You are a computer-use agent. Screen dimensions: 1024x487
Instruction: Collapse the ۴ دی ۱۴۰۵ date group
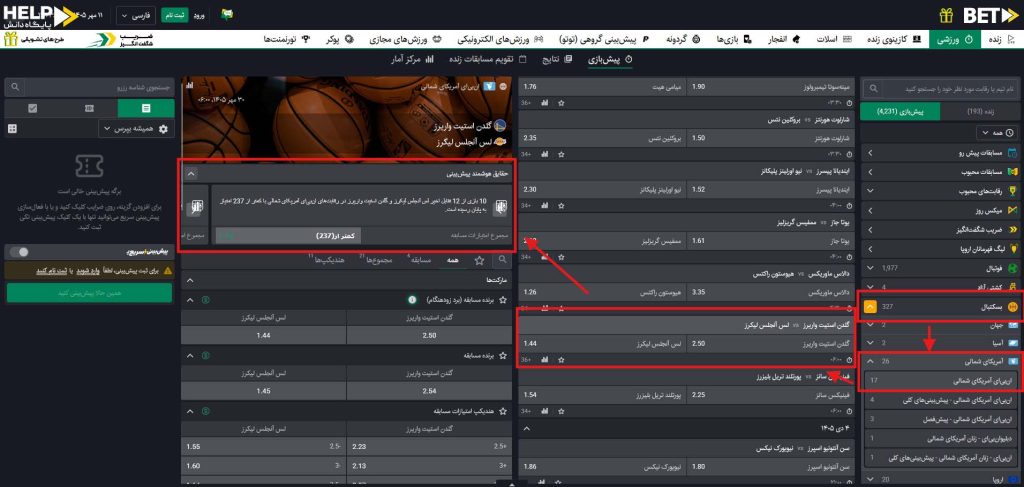528,428
